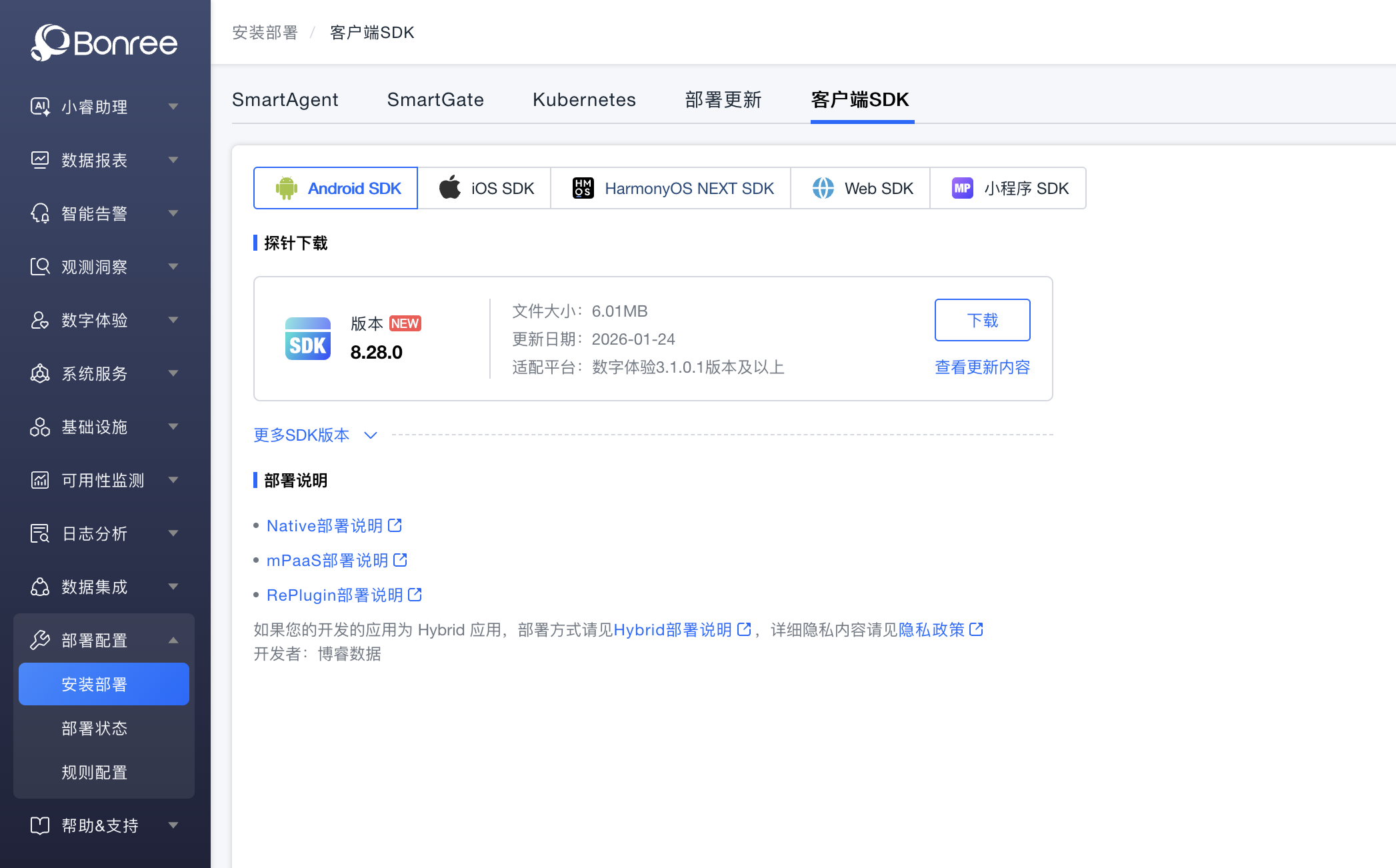Expand the 观测洞察 menu arrow

(173, 267)
